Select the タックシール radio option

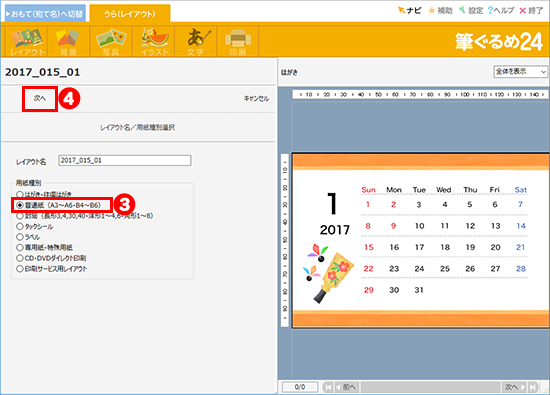[x=35, y=227]
